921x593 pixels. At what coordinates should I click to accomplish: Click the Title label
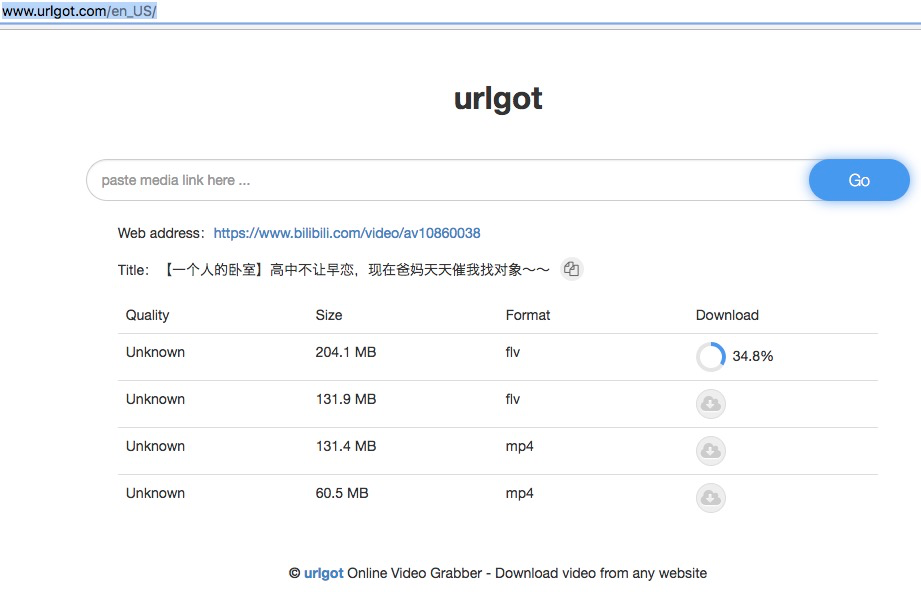point(133,270)
